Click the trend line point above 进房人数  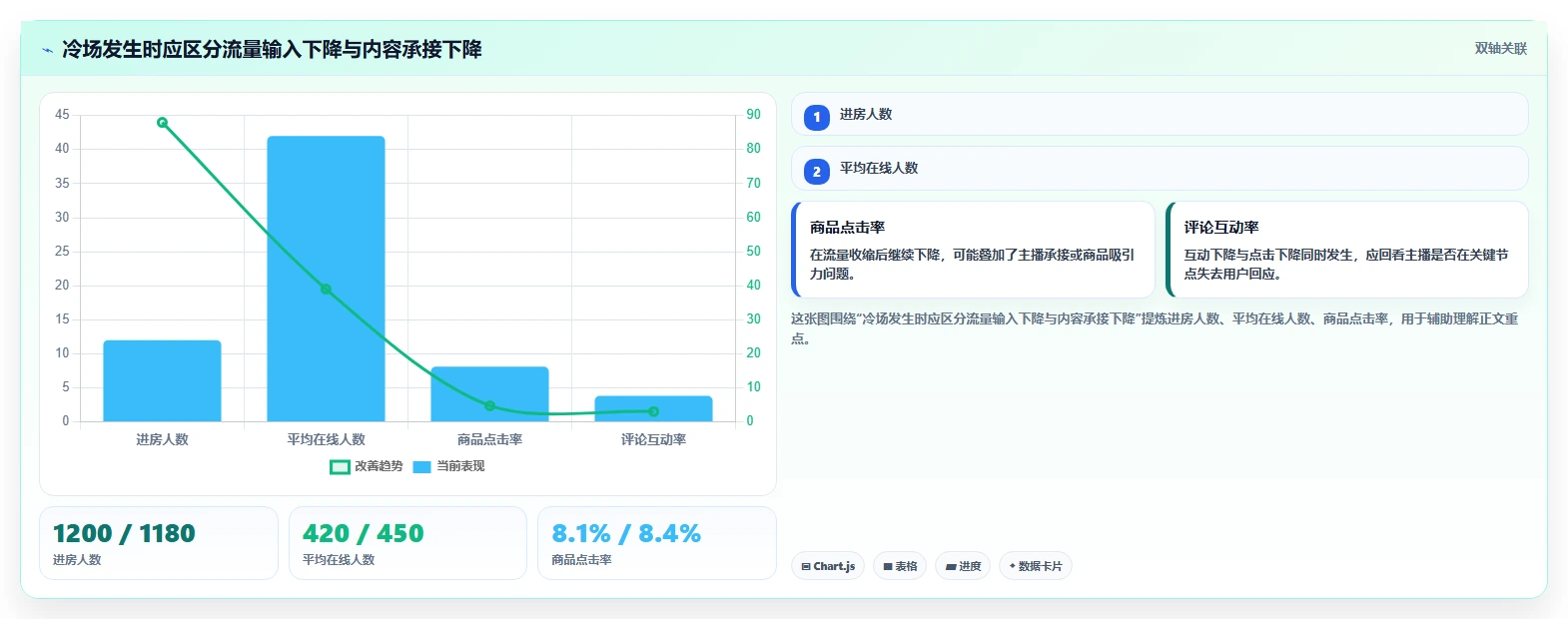coord(162,123)
